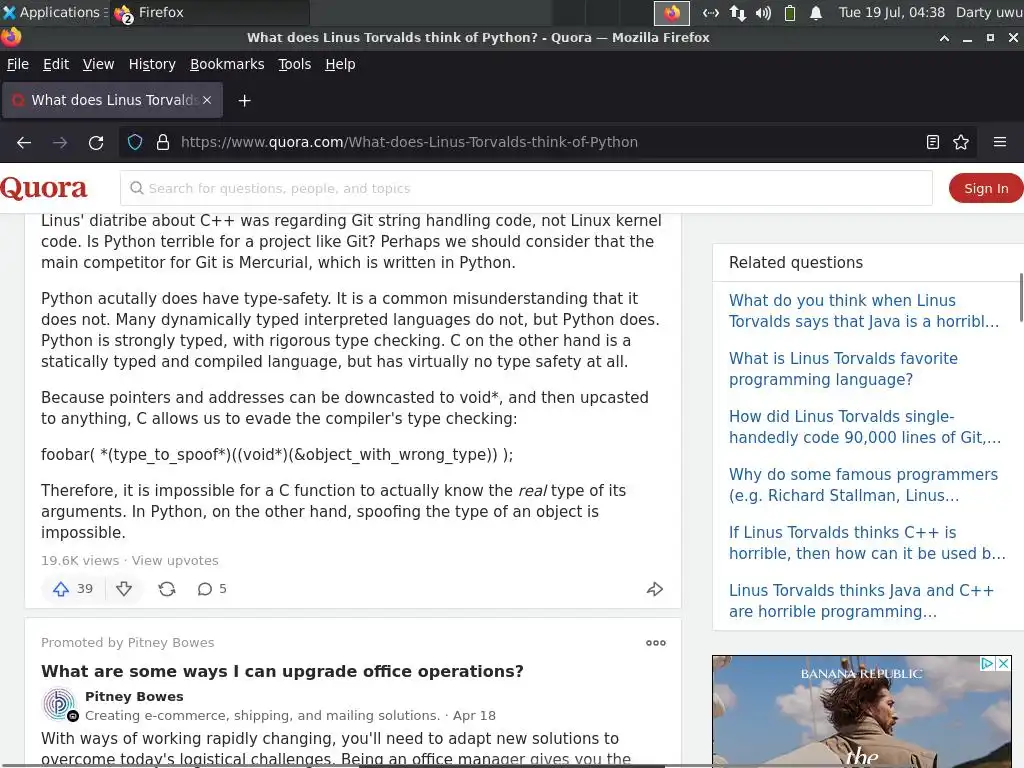This screenshot has height=768, width=1024.
Task: Open network connection tray icon
Action: coord(737,12)
